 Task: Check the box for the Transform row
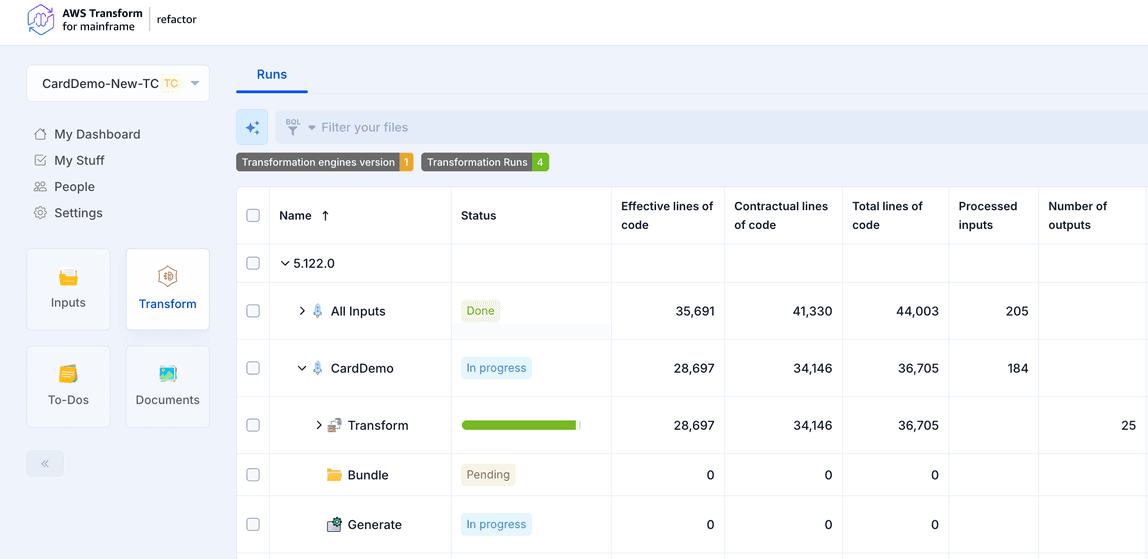coord(253,425)
